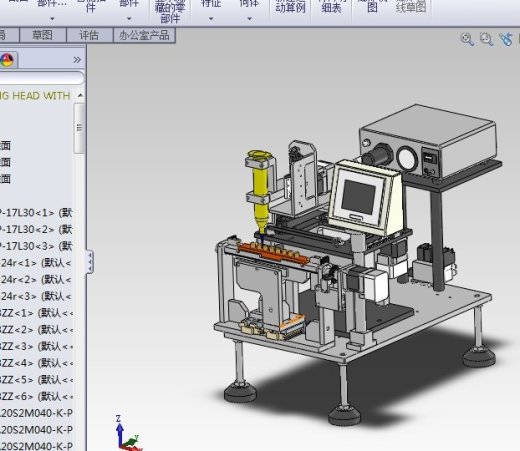Click the Zoom to Fit magnifier icon
Screen dimensions: 520x451
click(467, 39)
